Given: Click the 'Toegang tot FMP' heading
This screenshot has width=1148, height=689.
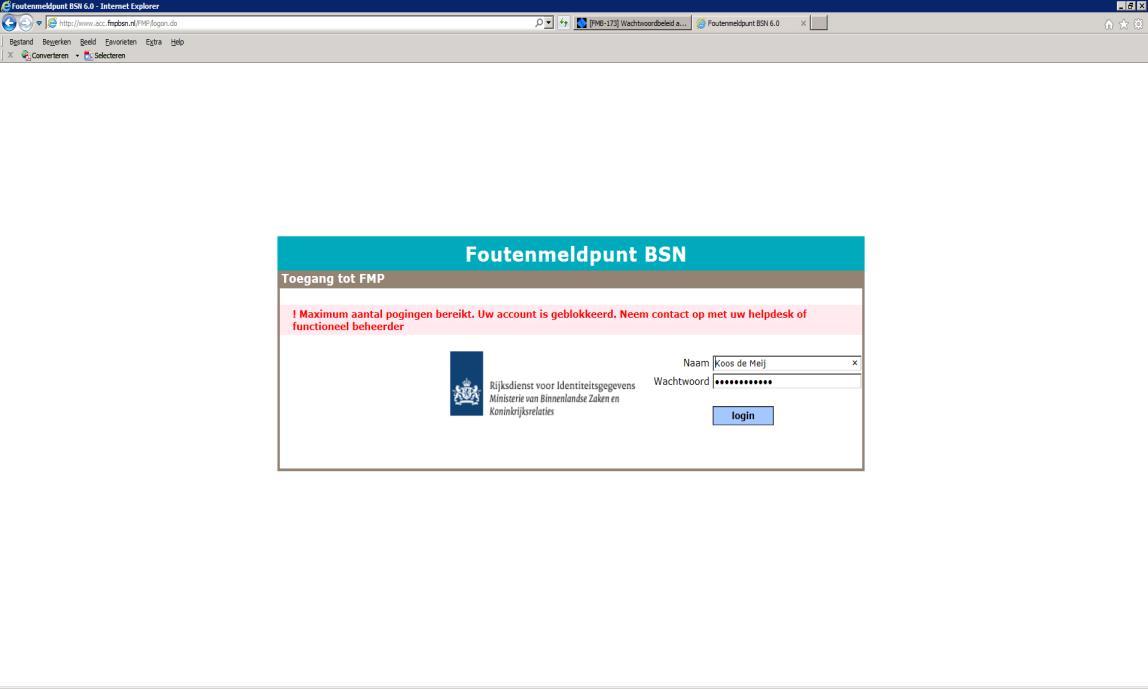Looking at the screenshot, I should (x=333, y=279).
